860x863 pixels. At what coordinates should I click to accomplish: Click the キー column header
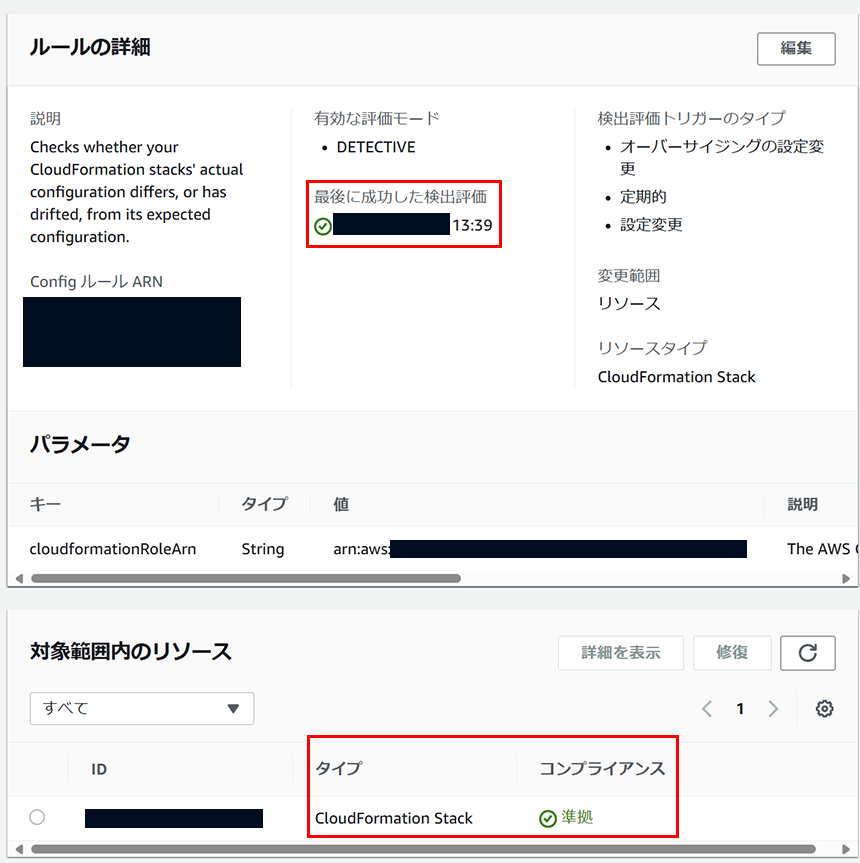(45, 504)
